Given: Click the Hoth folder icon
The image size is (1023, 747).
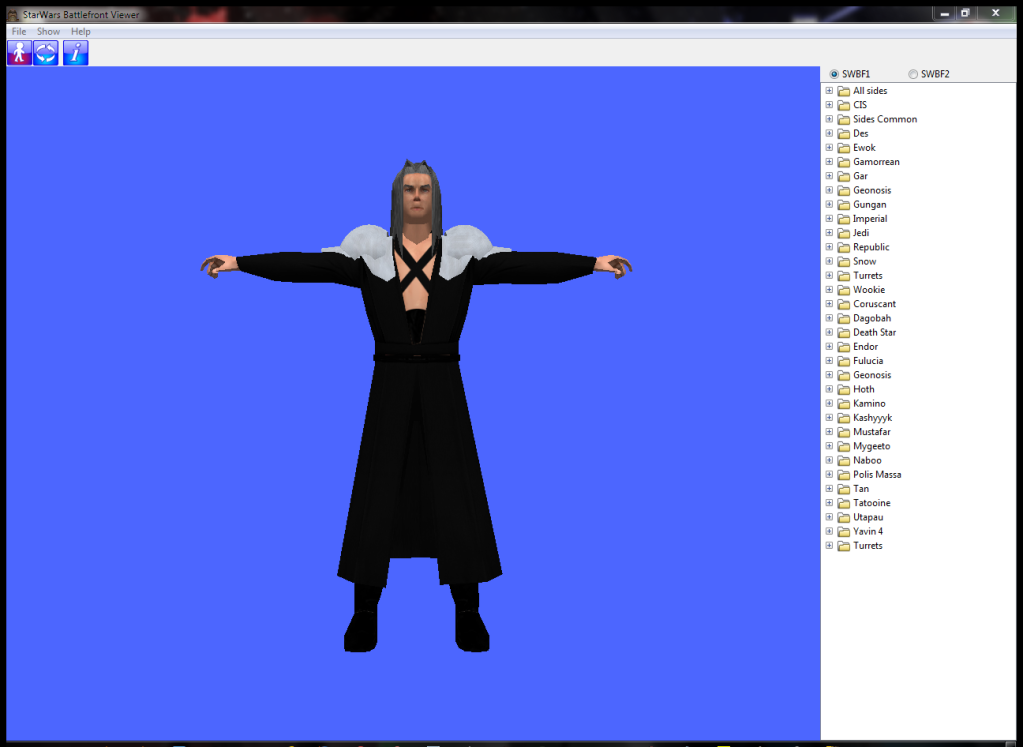Looking at the screenshot, I should click(x=844, y=389).
